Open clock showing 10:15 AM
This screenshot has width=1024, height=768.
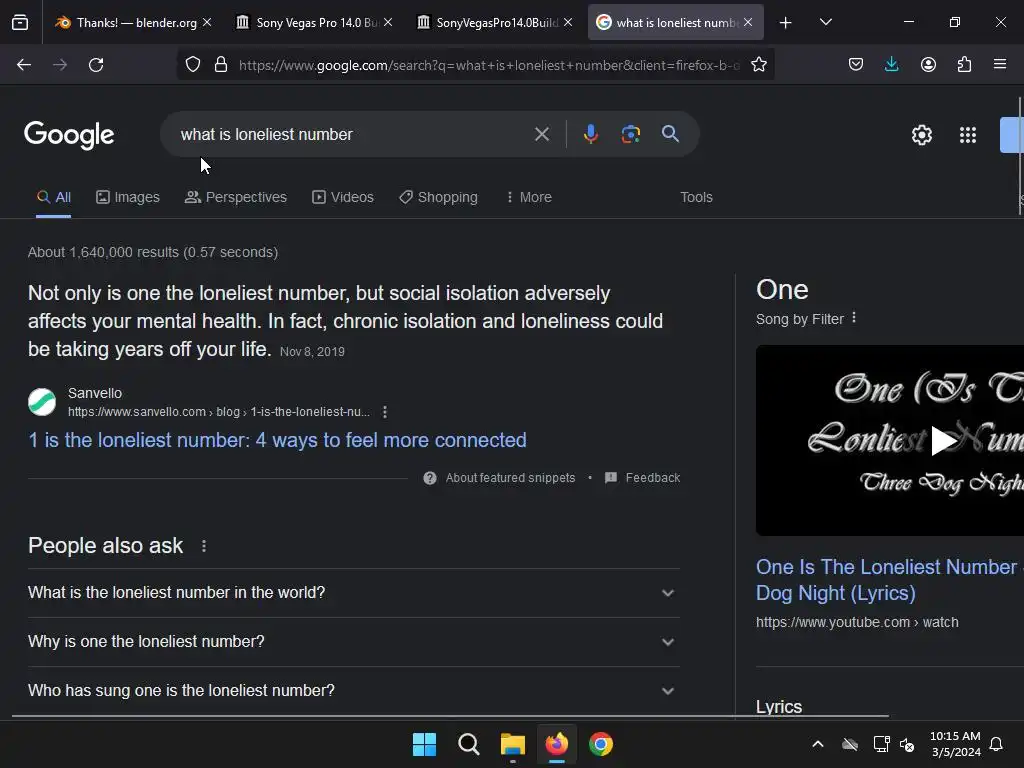pyautogui.click(x=955, y=744)
